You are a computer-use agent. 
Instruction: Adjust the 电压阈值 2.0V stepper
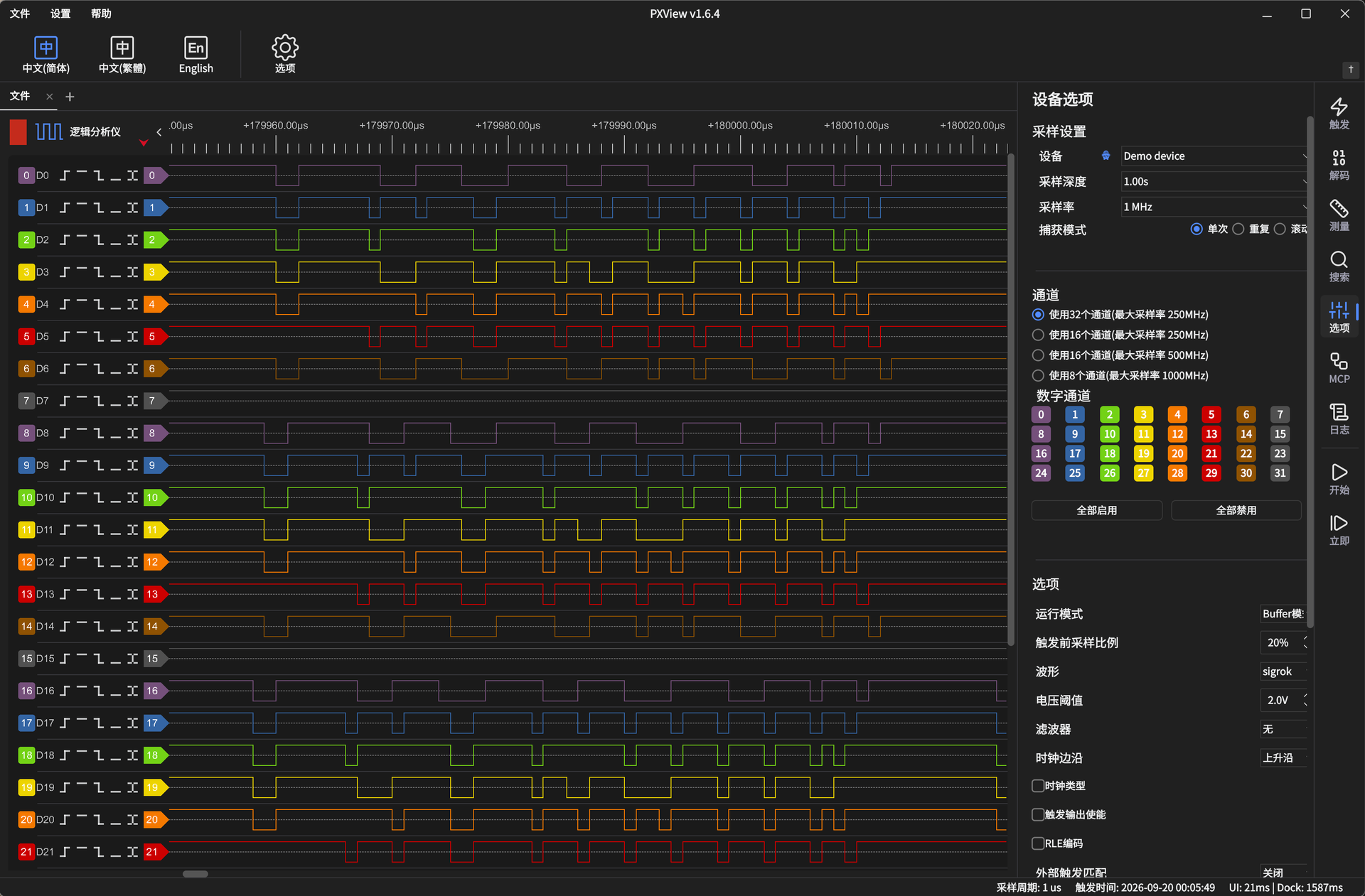pos(1283,700)
